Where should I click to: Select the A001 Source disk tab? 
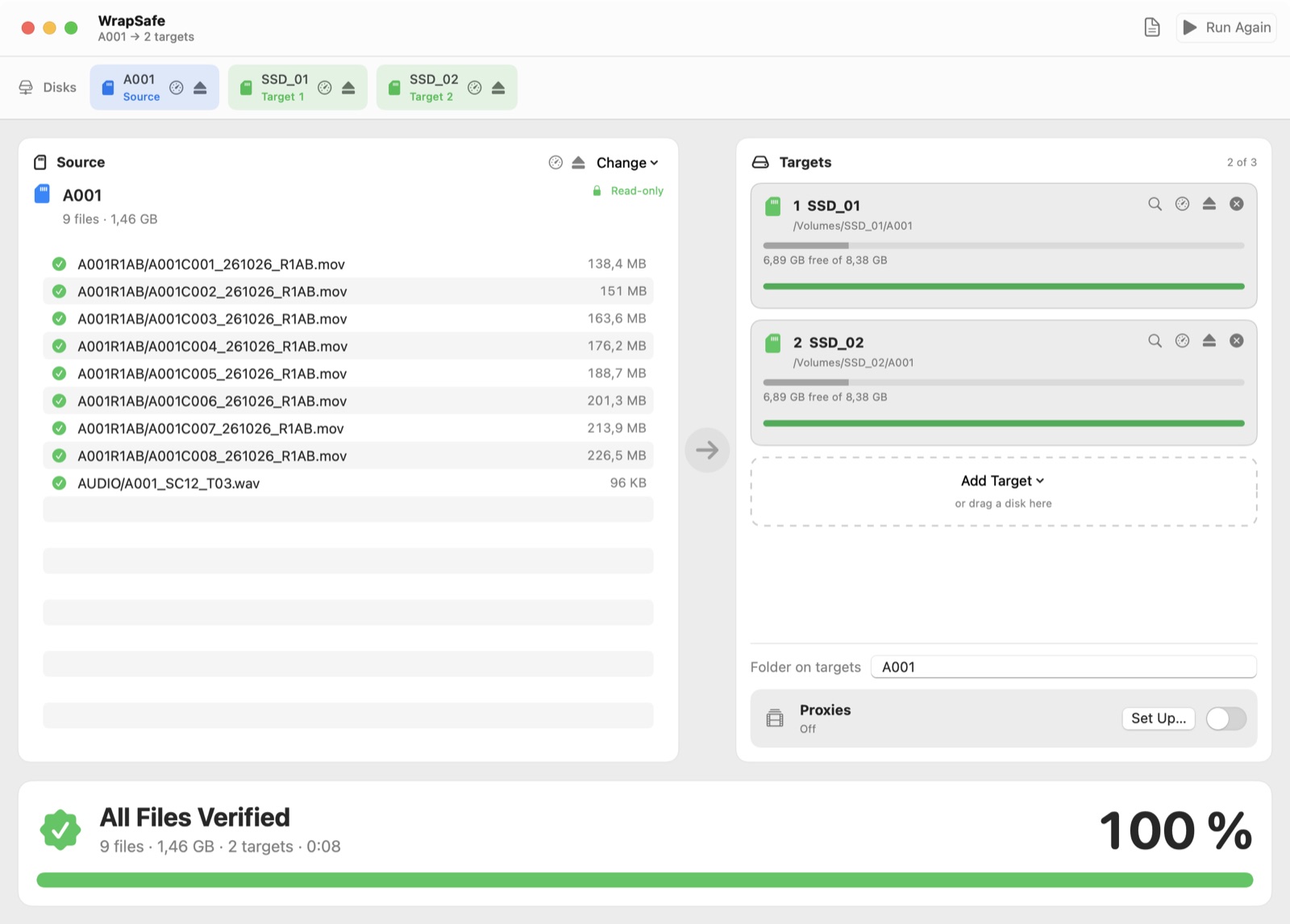tap(154, 87)
